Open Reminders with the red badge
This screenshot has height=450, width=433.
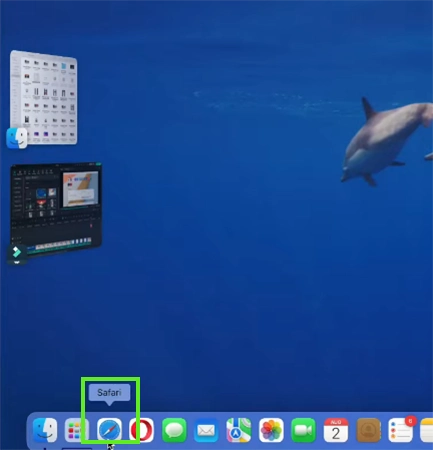(400, 430)
